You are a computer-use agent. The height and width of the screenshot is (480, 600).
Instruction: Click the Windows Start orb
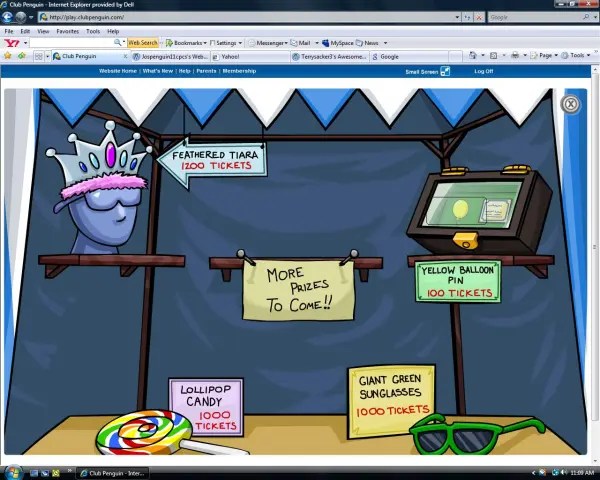point(12,472)
